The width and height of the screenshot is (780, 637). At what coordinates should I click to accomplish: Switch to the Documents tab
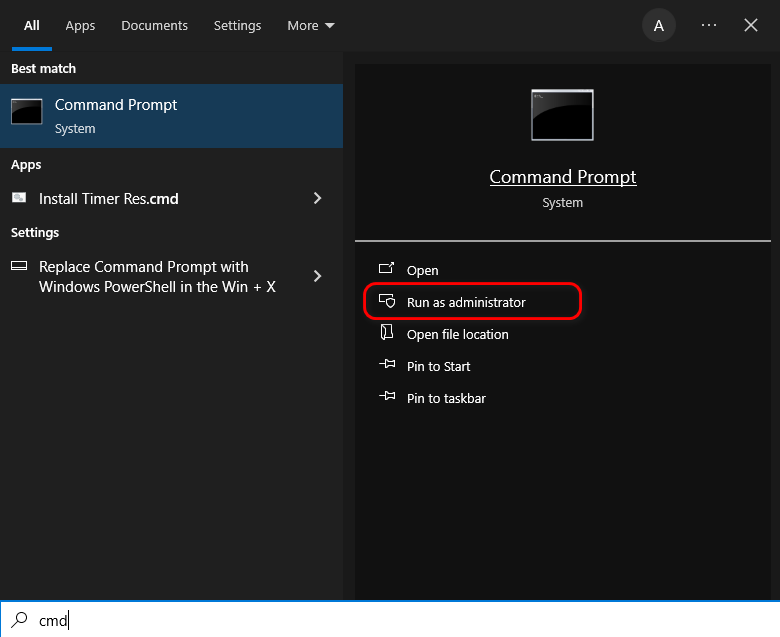(x=155, y=25)
